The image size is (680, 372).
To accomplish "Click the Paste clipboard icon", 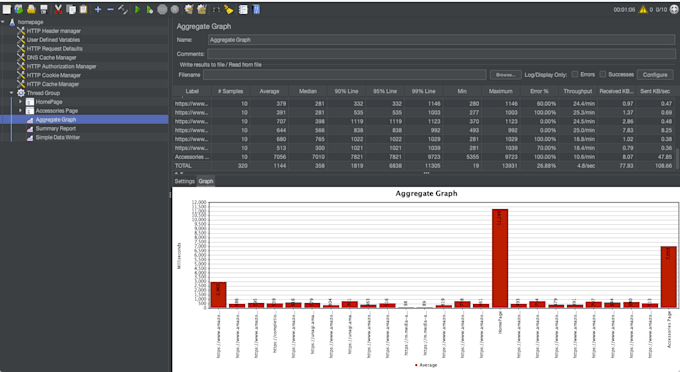I will 83,9.
